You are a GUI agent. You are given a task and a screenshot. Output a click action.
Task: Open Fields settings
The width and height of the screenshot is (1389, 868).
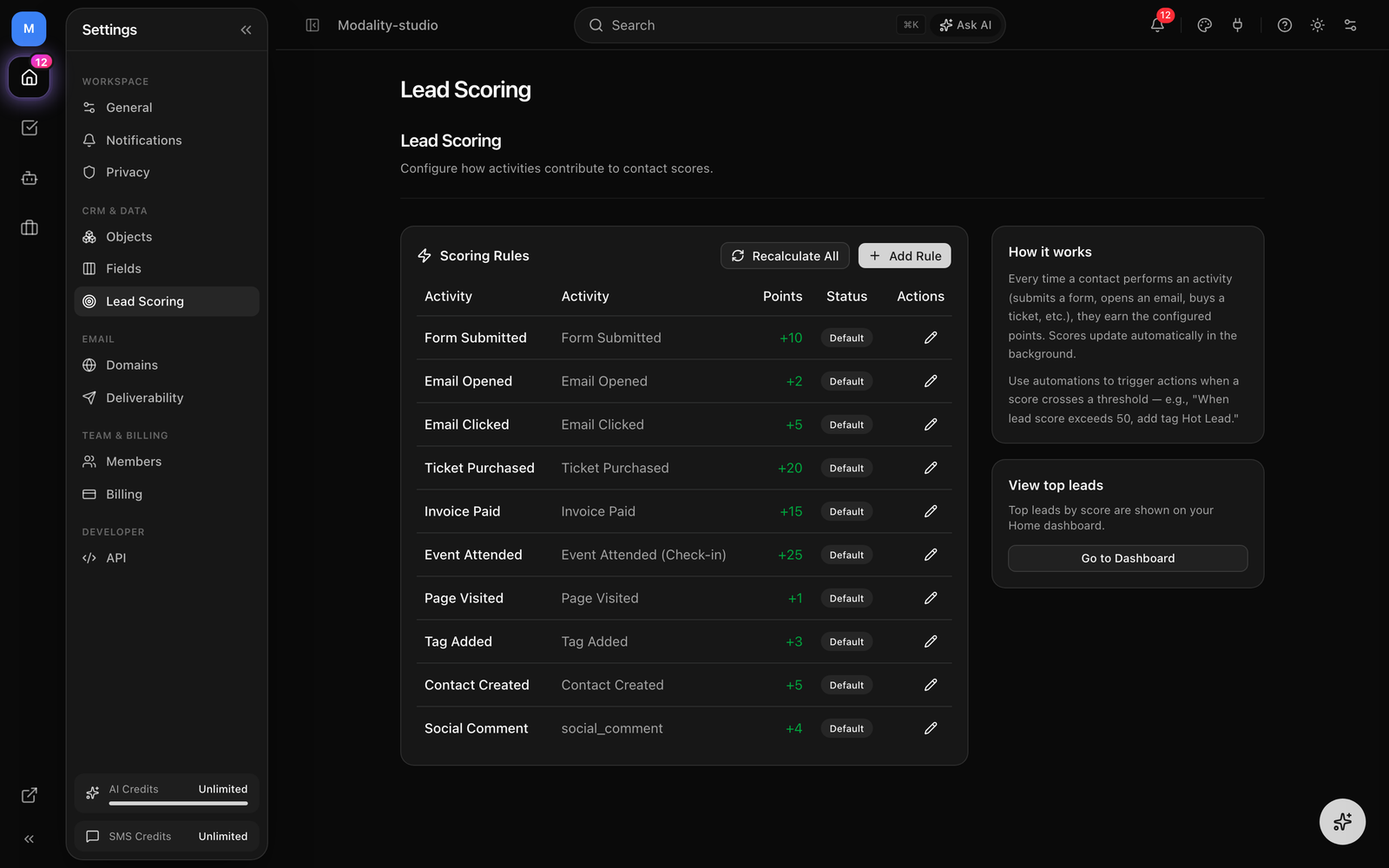point(167,269)
